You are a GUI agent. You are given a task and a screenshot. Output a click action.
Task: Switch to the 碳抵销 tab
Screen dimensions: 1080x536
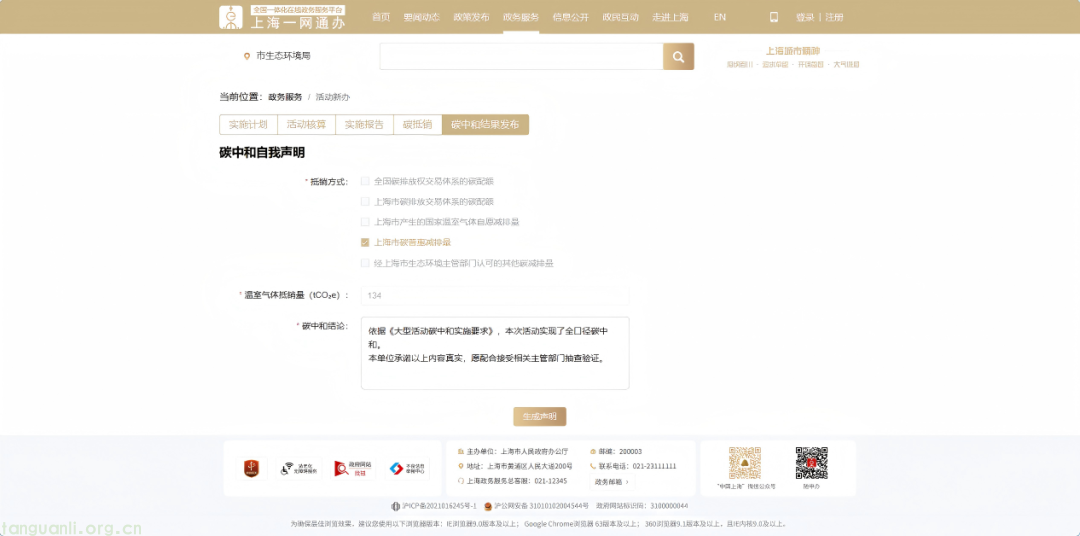tap(417, 125)
